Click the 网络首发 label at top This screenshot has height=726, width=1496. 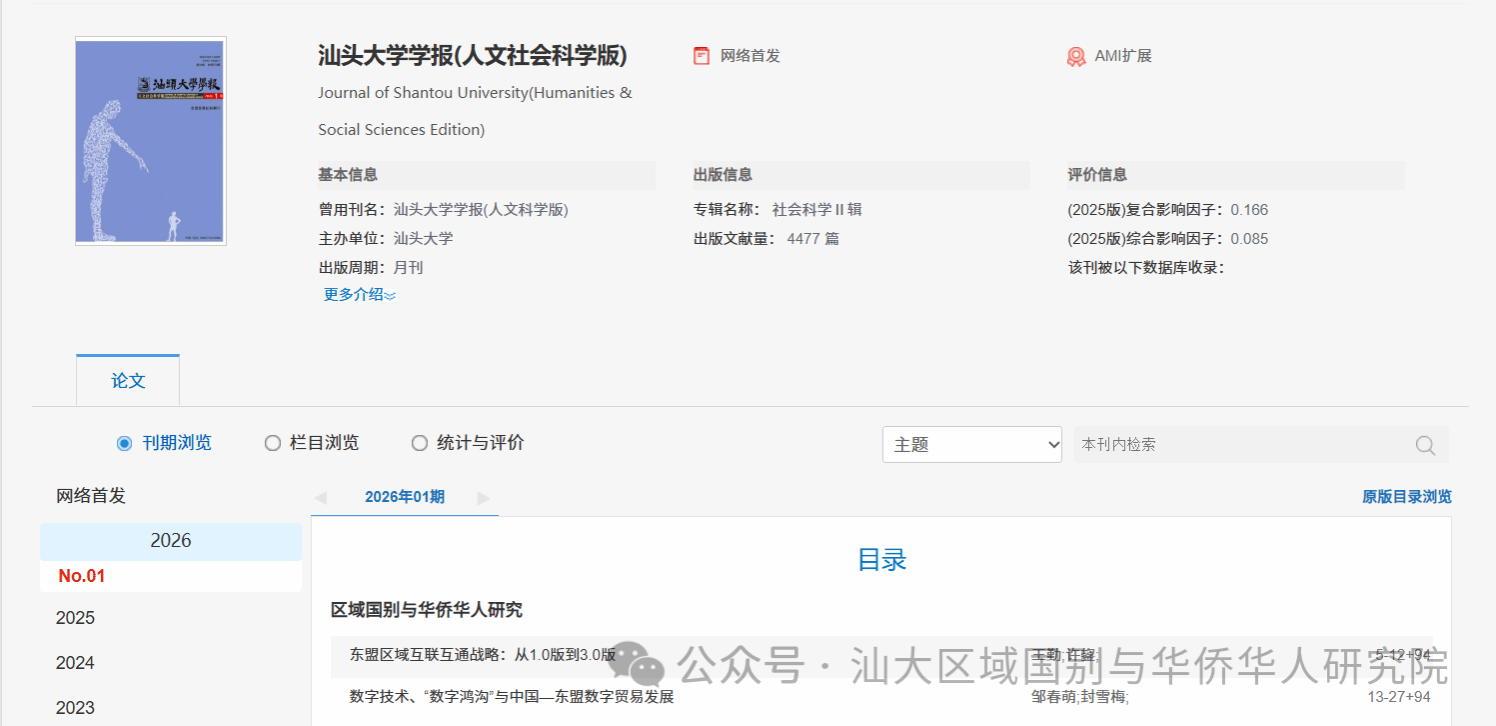(x=750, y=56)
